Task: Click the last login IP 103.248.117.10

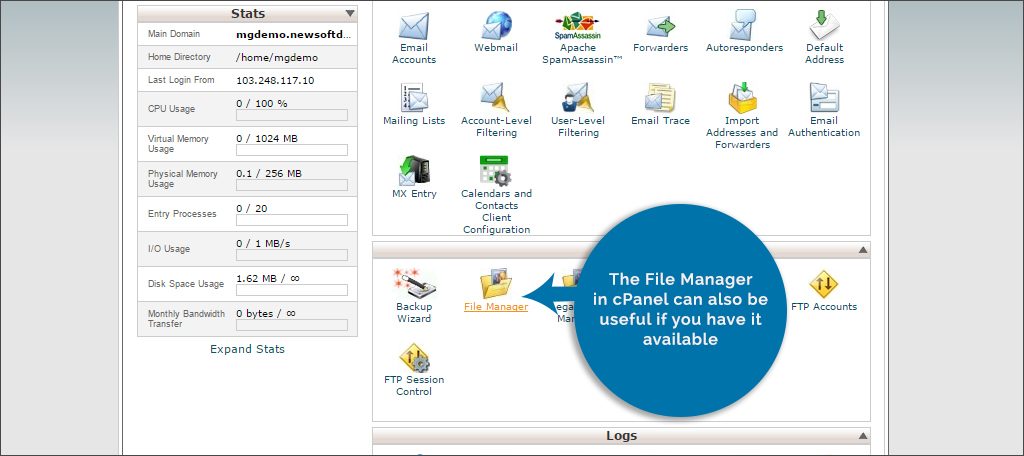Action: tap(275, 80)
